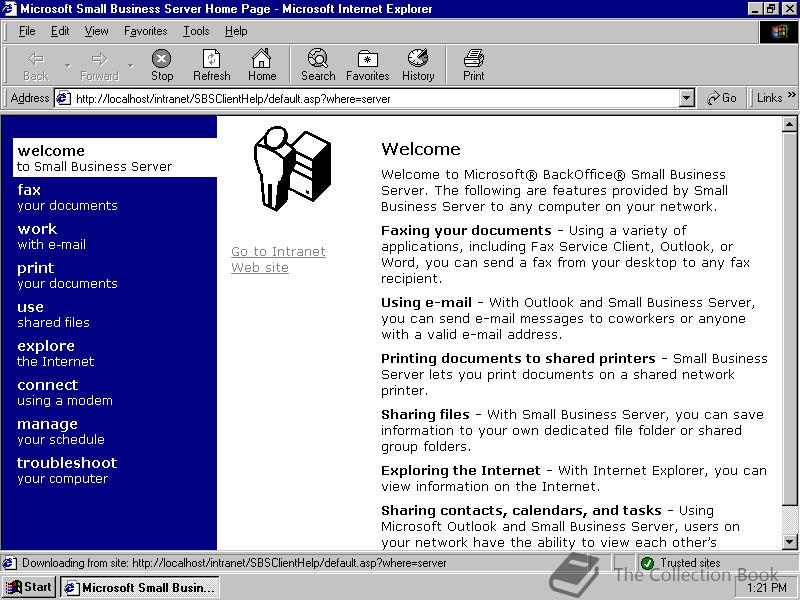800x600 pixels.
Task: Click the Trusted sites checkmark icon
Action: click(647, 563)
